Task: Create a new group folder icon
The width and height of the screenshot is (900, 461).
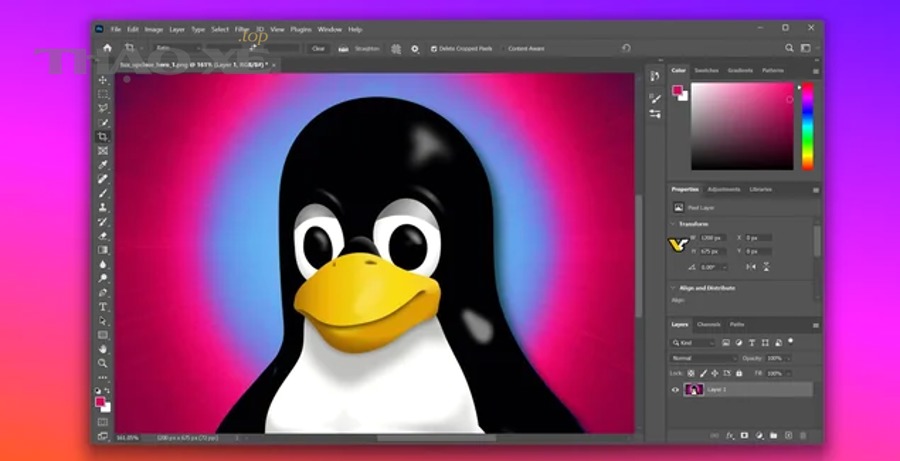Action: [x=773, y=436]
